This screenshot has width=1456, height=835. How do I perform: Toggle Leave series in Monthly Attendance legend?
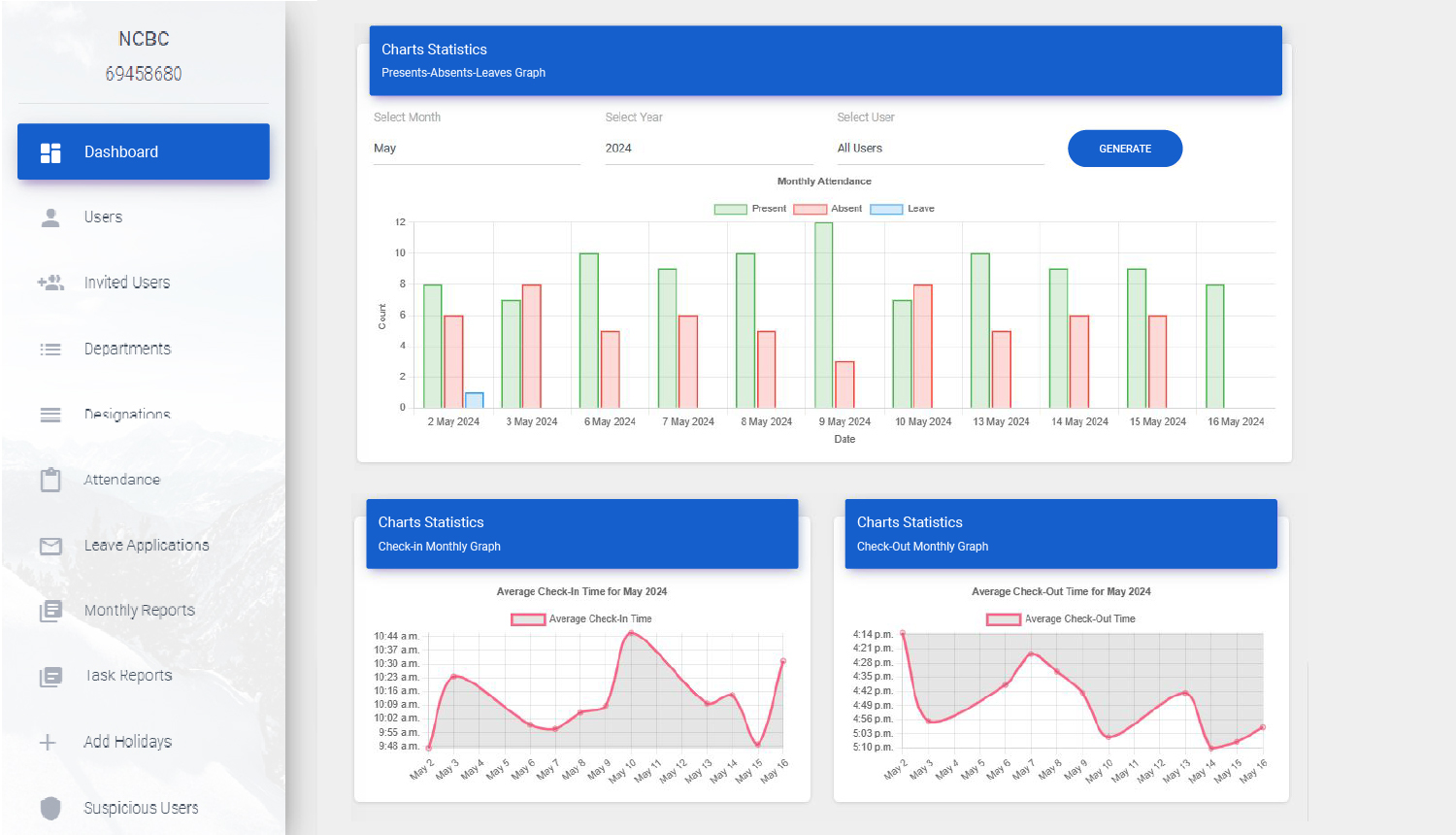[886, 209]
